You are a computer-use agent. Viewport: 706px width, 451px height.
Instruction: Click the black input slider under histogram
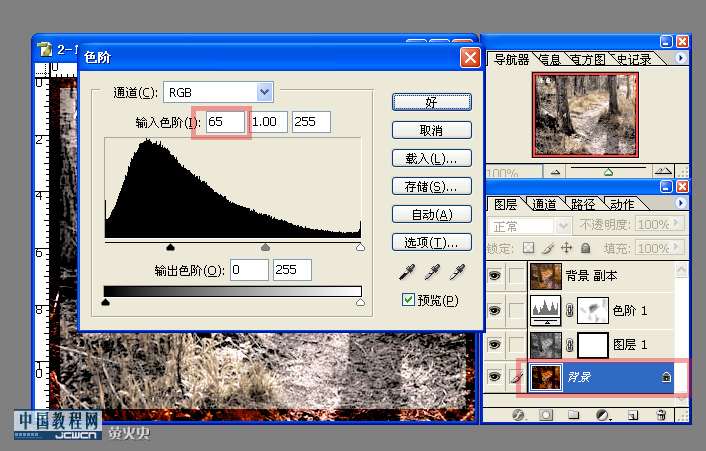click(x=170, y=247)
